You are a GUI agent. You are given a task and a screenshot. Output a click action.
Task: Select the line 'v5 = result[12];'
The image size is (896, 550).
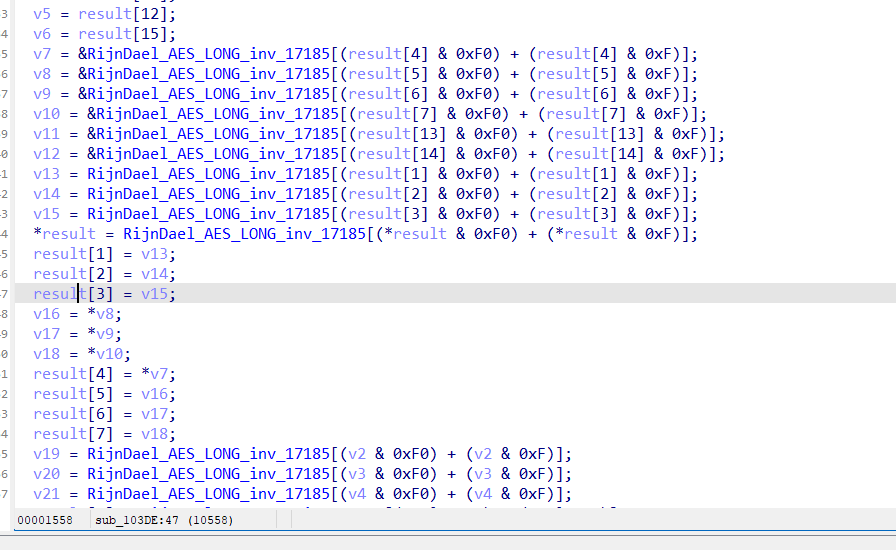105,14
